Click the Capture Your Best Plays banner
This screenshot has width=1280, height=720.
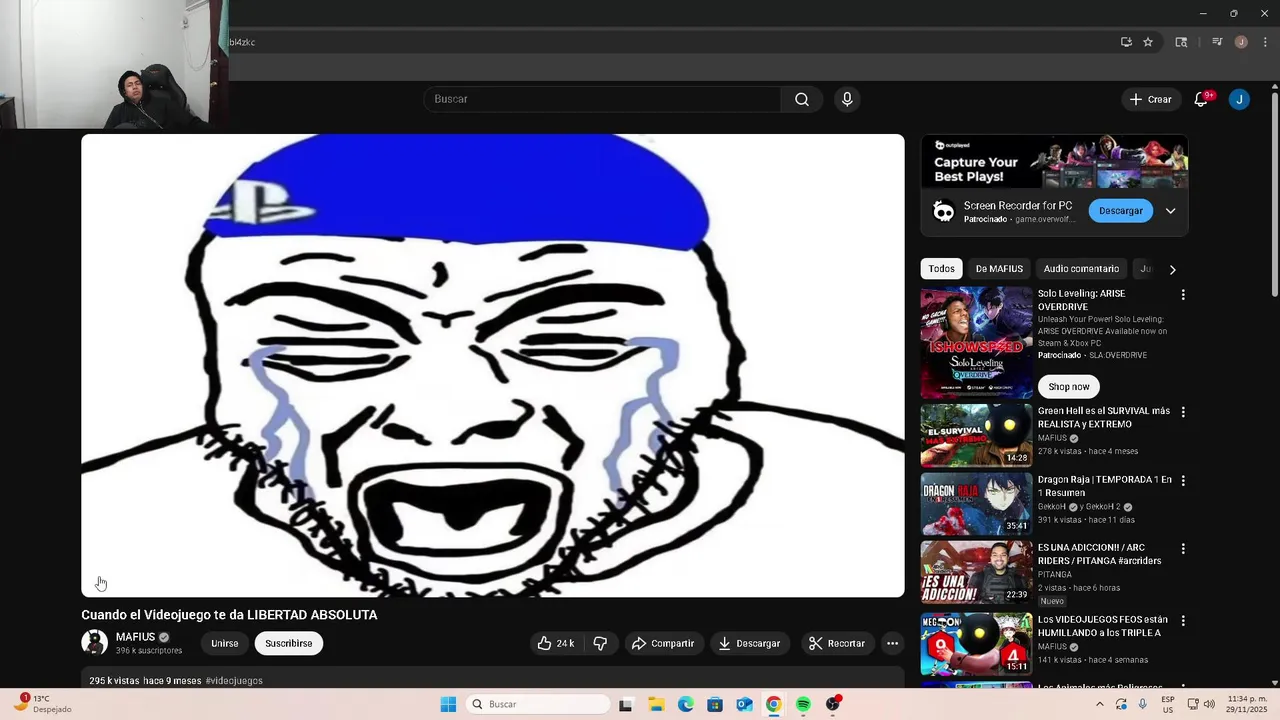[x=1054, y=162]
